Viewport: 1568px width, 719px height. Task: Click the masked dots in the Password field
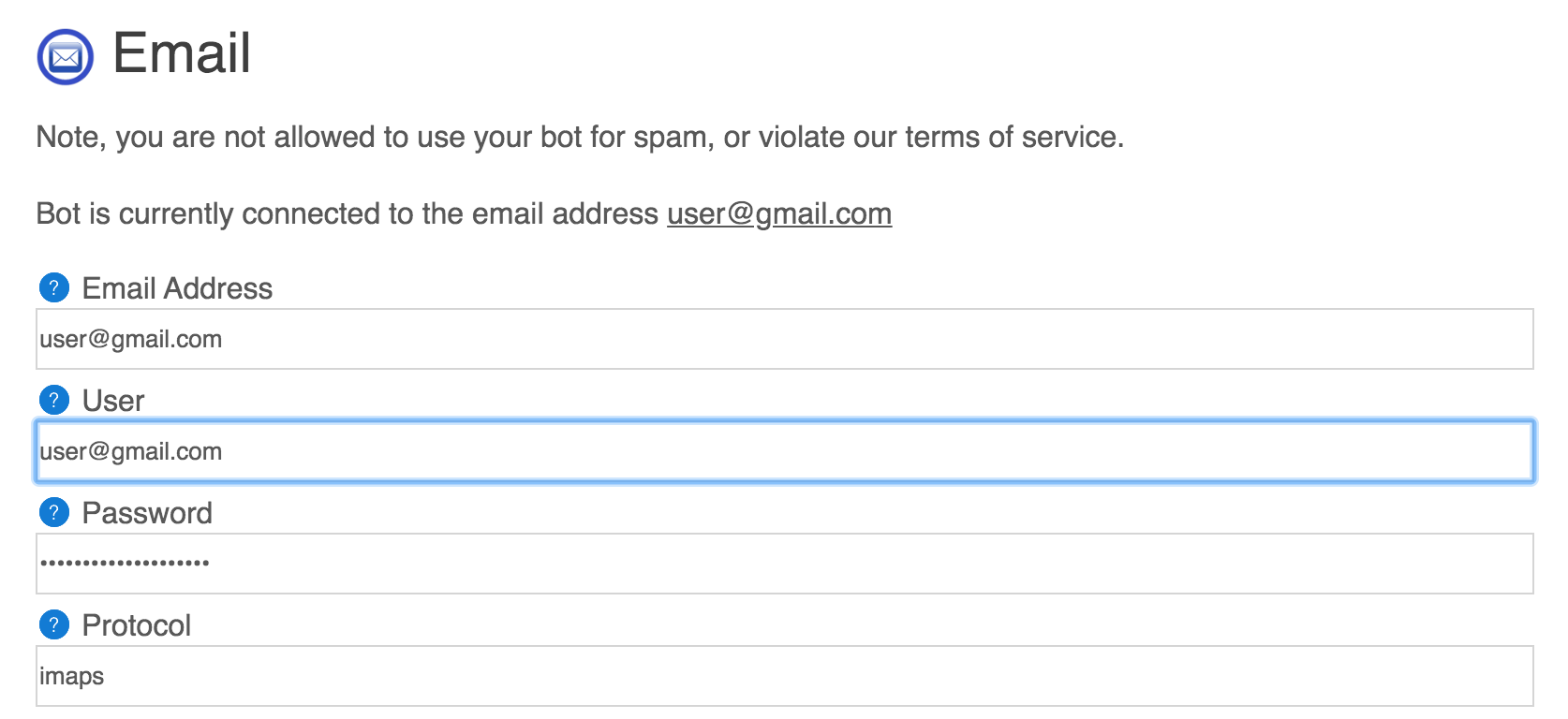coord(125,563)
